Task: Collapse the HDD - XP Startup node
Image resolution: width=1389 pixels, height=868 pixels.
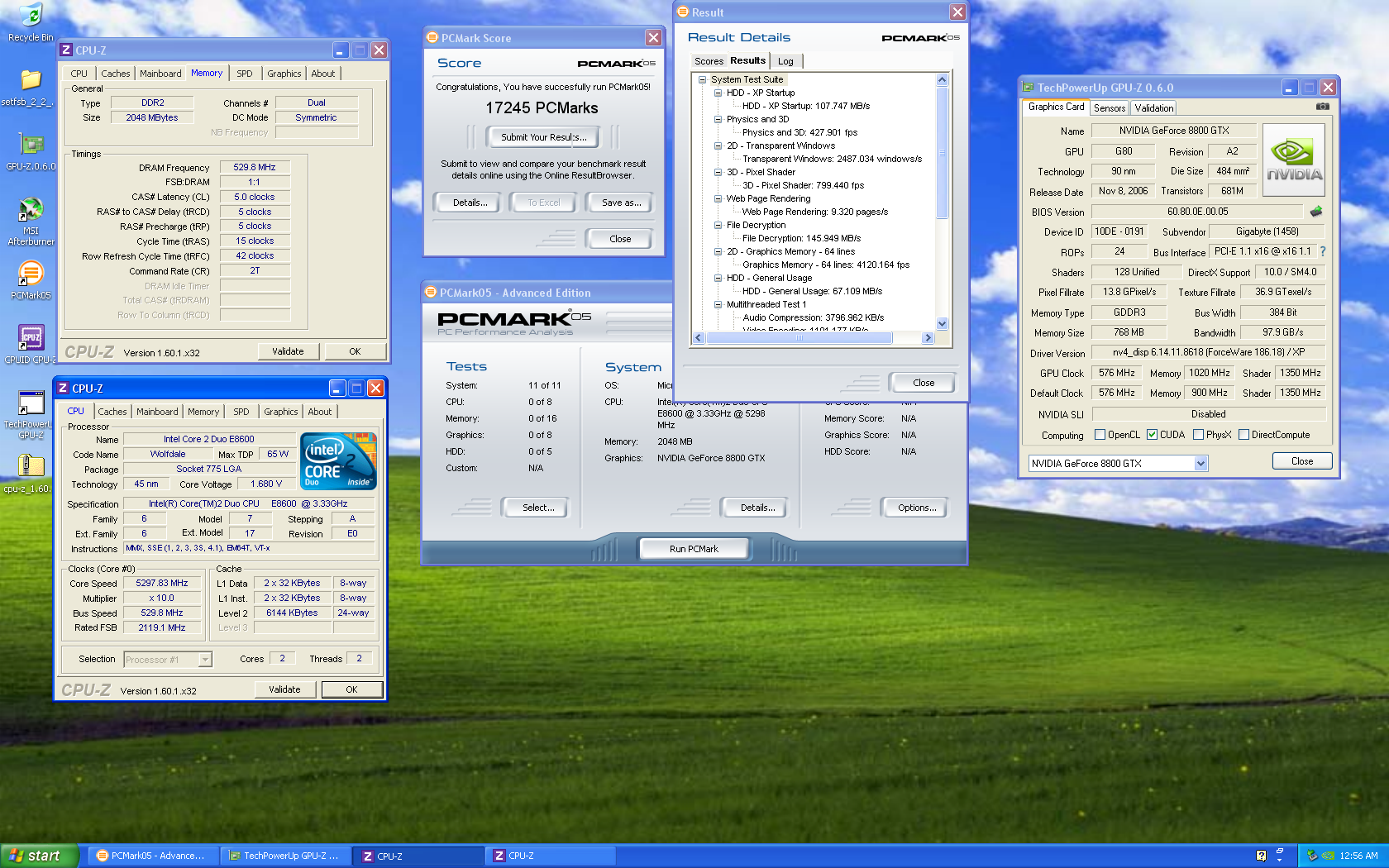Action: [718, 93]
